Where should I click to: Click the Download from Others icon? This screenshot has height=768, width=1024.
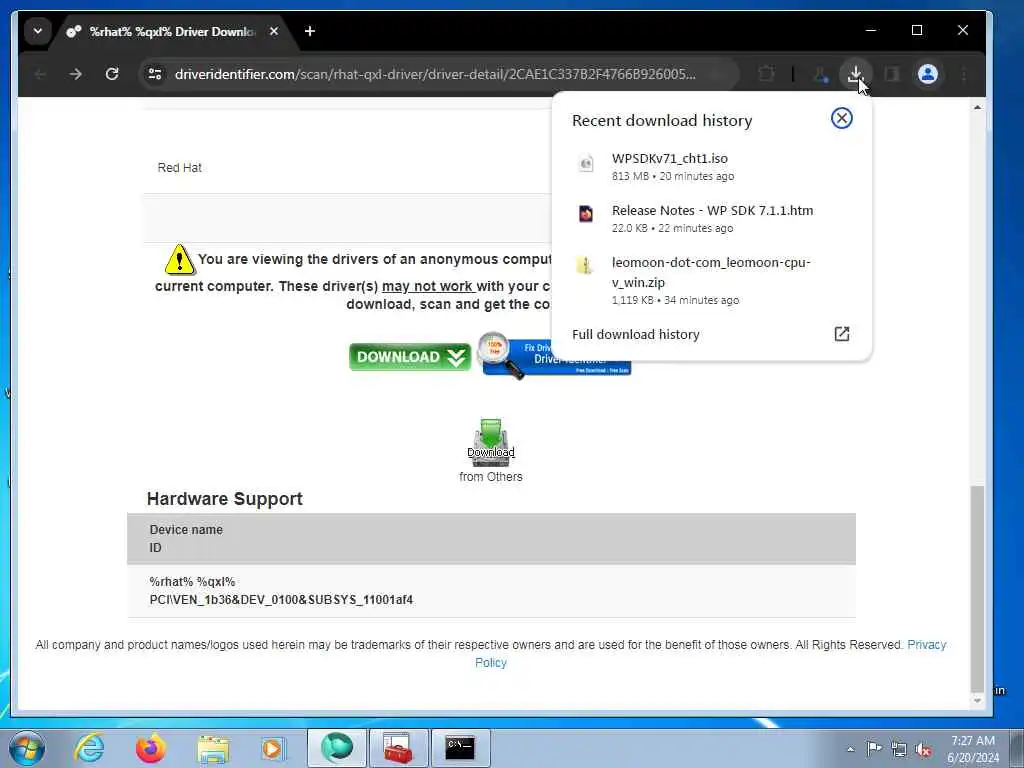(x=490, y=442)
